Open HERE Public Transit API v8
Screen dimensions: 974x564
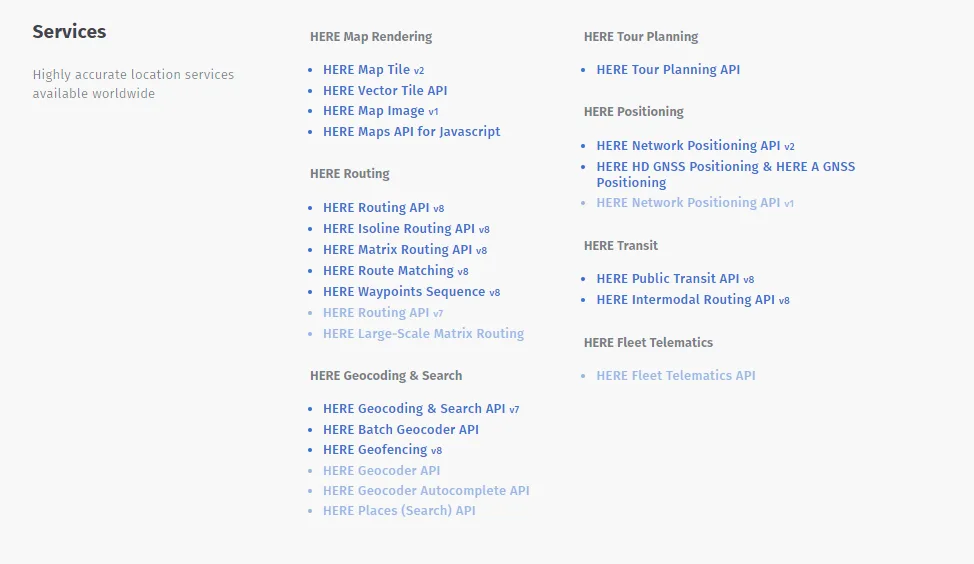[675, 279]
